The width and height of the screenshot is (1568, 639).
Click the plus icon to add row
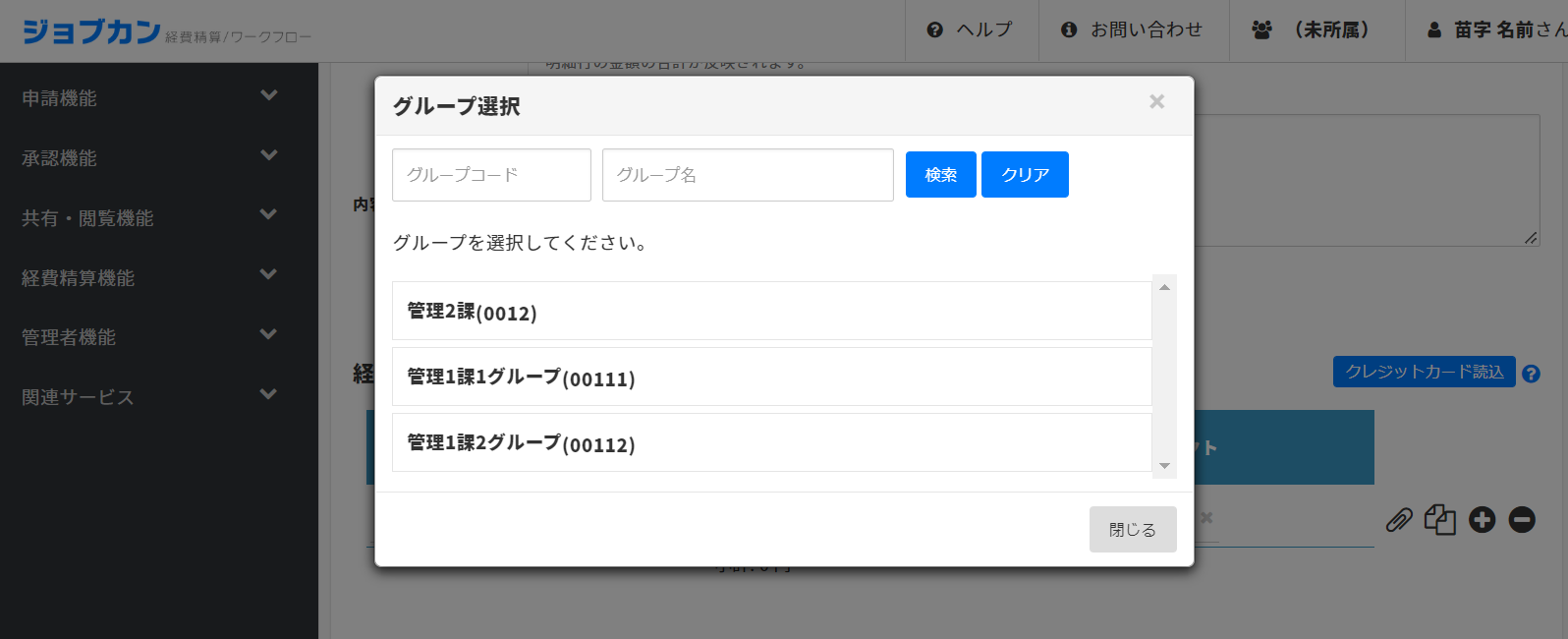pos(1482,520)
